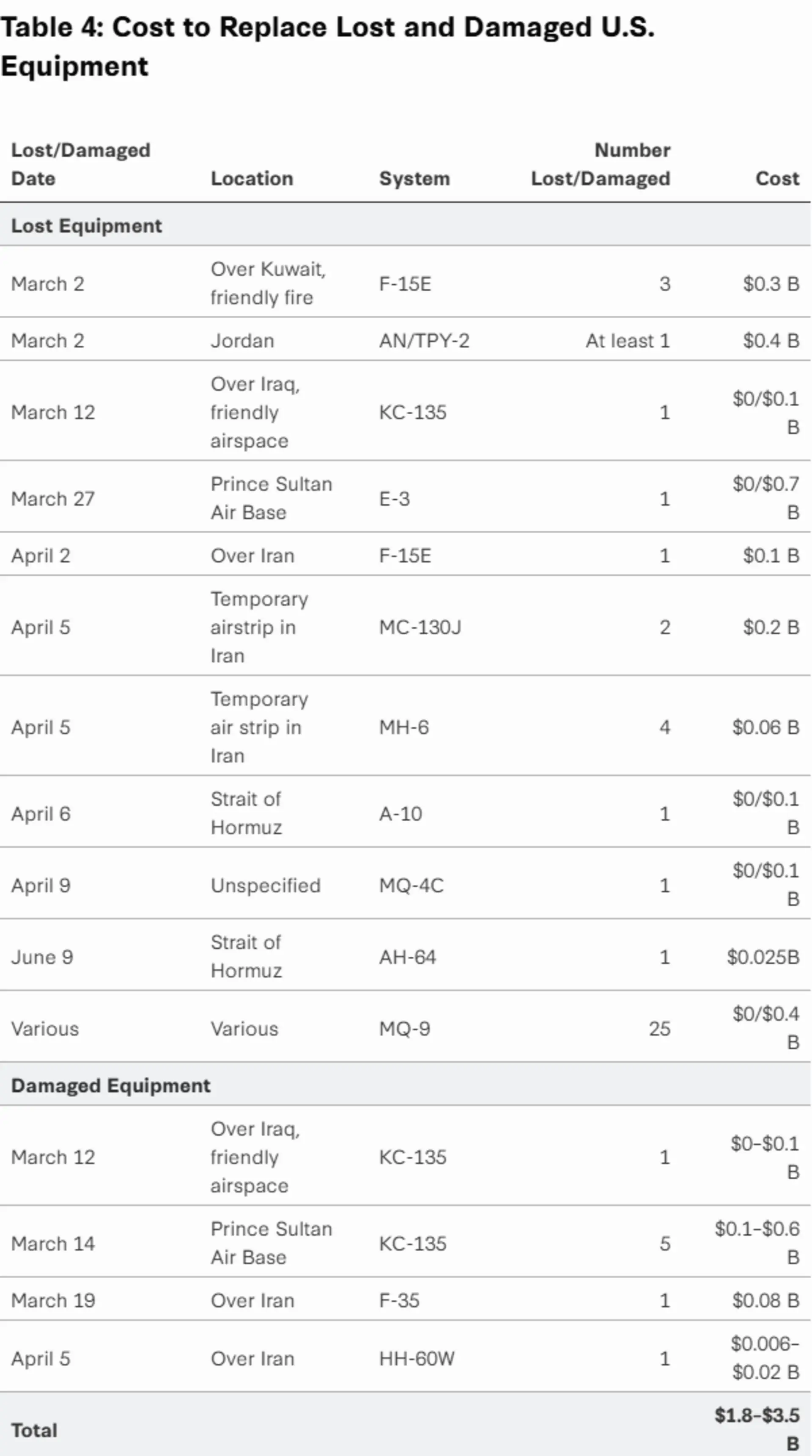Select the Location column header
Screen dimensions: 812x1456
pos(252,179)
